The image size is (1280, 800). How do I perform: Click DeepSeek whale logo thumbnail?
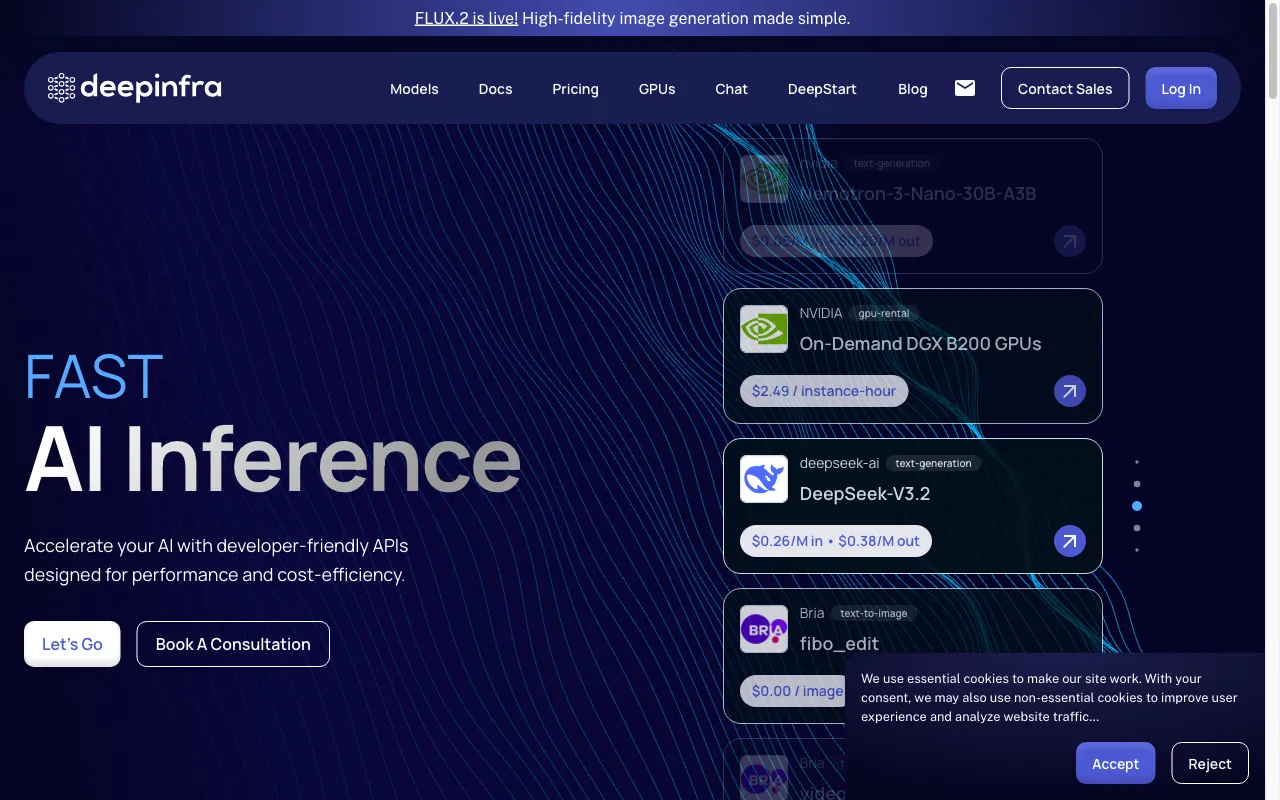[x=764, y=479]
